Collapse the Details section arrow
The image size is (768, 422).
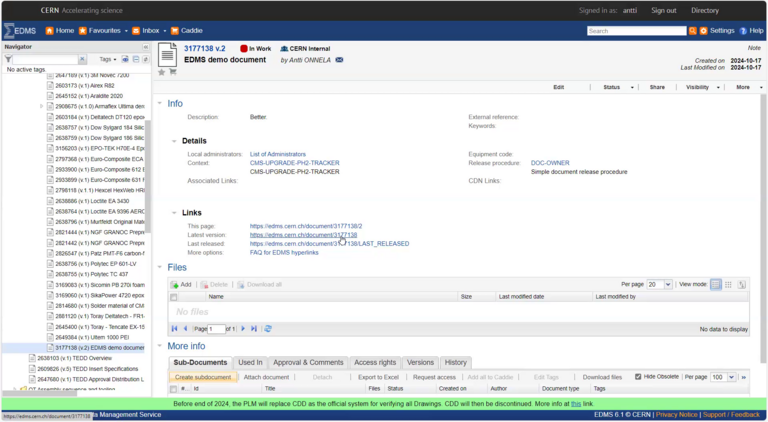[x=174, y=141]
